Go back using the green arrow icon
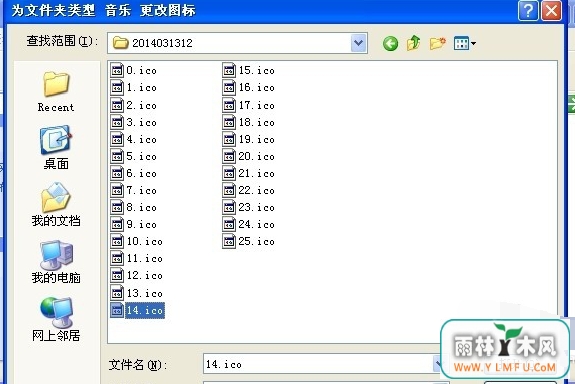The height and width of the screenshot is (384, 575). click(x=390, y=44)
